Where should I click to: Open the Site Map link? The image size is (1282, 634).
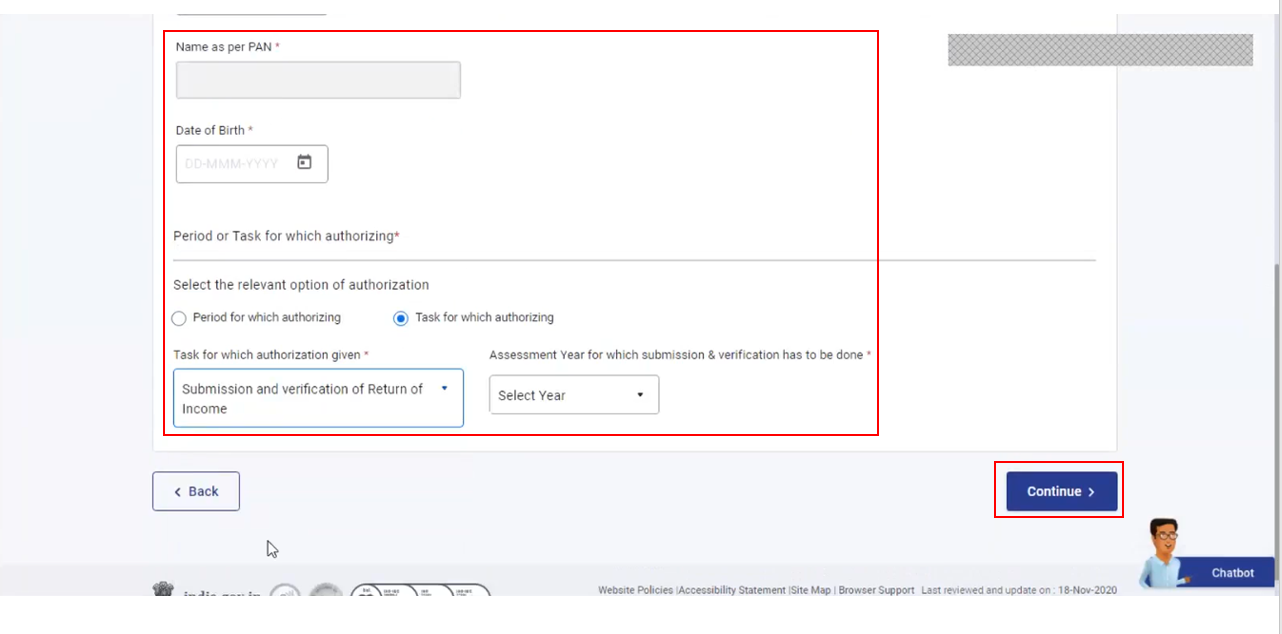[x=811, y=590]
